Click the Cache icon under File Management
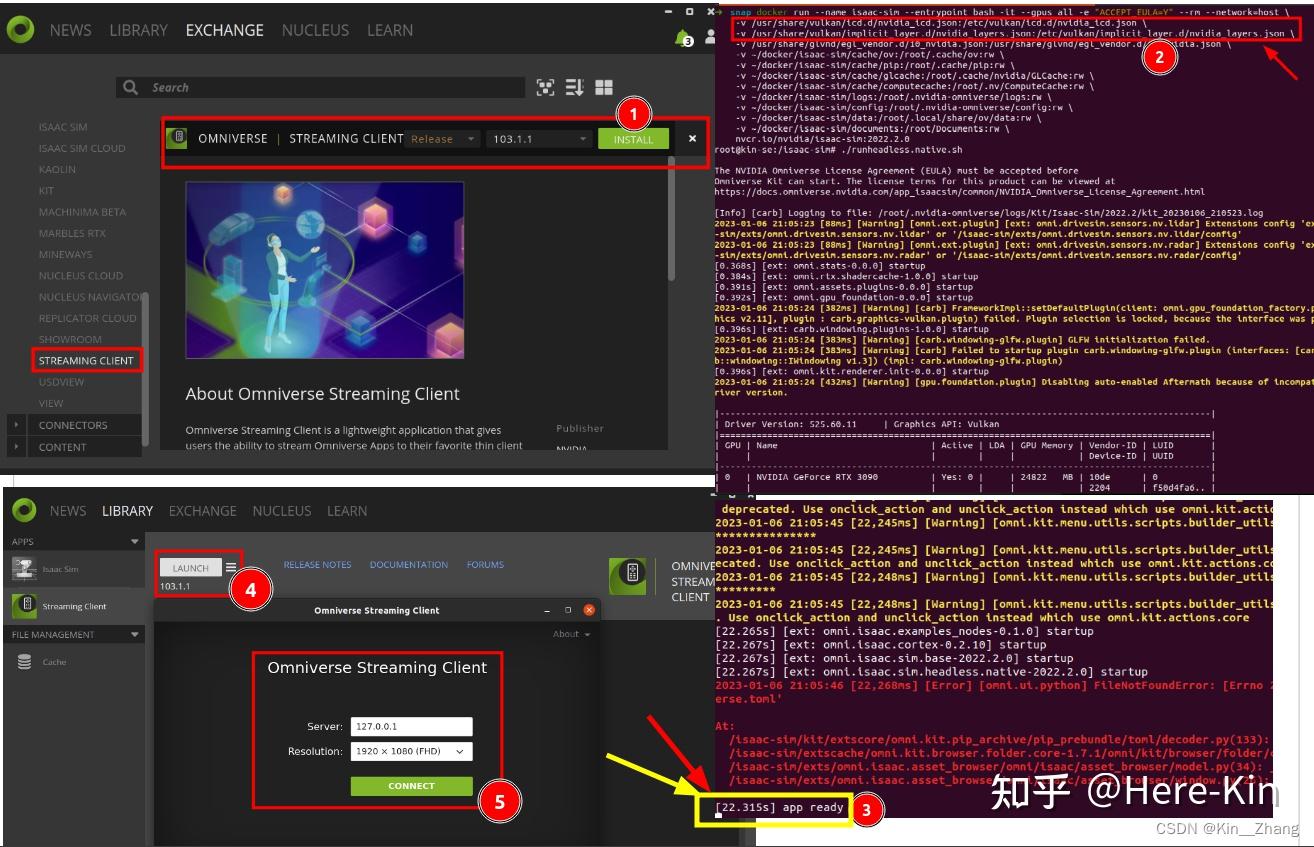The image size is (1314, 847). click(25, 662)
